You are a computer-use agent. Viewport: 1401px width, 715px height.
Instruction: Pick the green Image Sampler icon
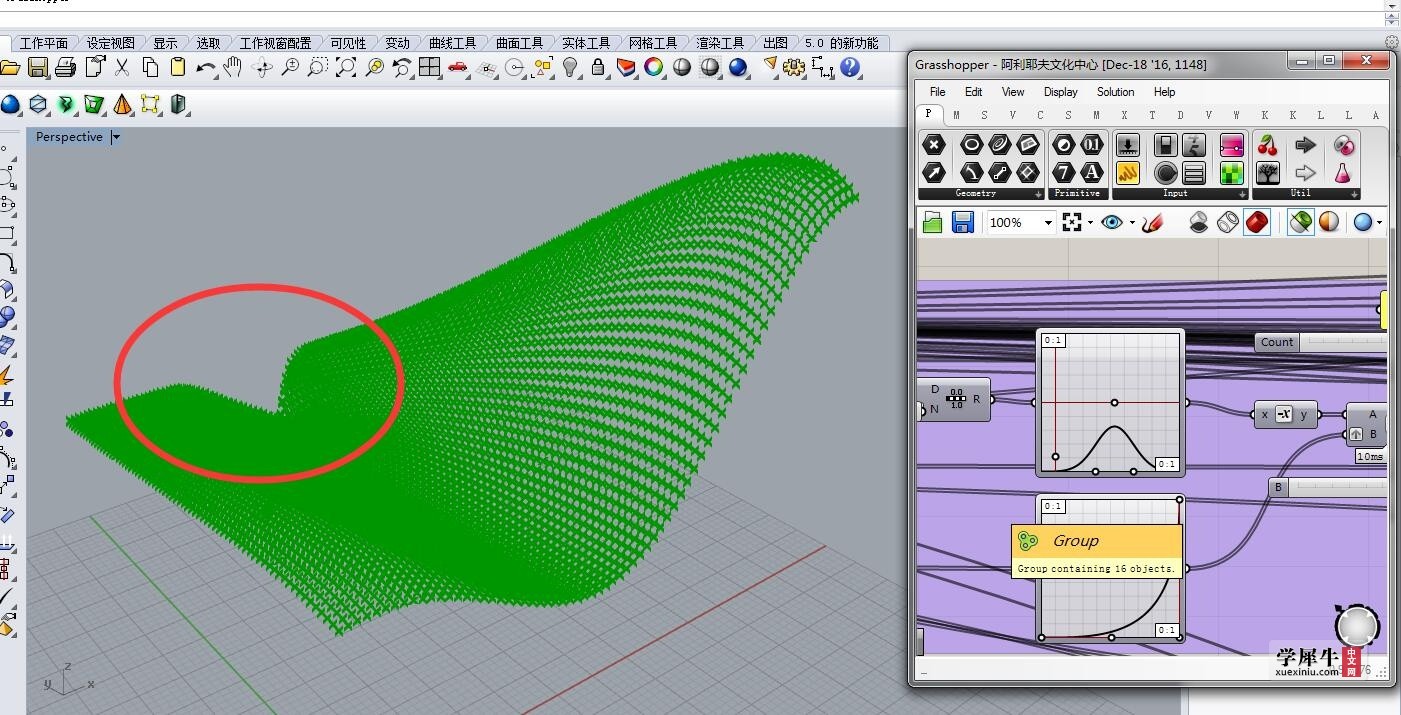(x=1232, y=173)
